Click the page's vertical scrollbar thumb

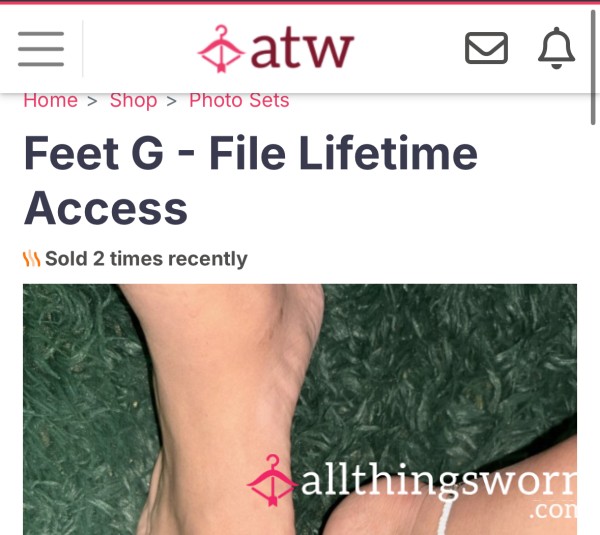593,67
